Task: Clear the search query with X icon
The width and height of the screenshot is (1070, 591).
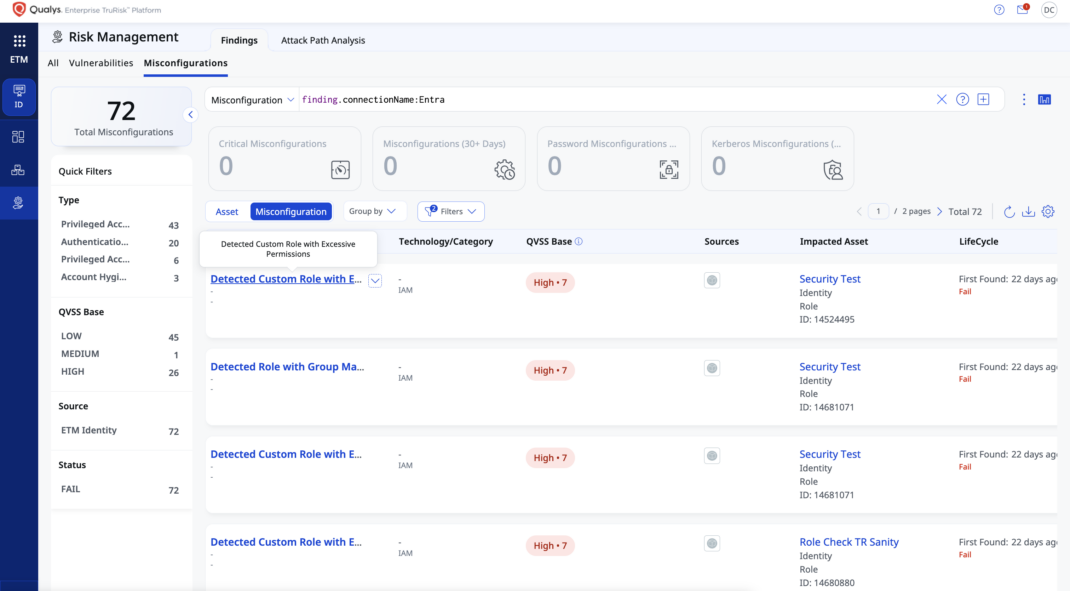Action: point(942,100)
